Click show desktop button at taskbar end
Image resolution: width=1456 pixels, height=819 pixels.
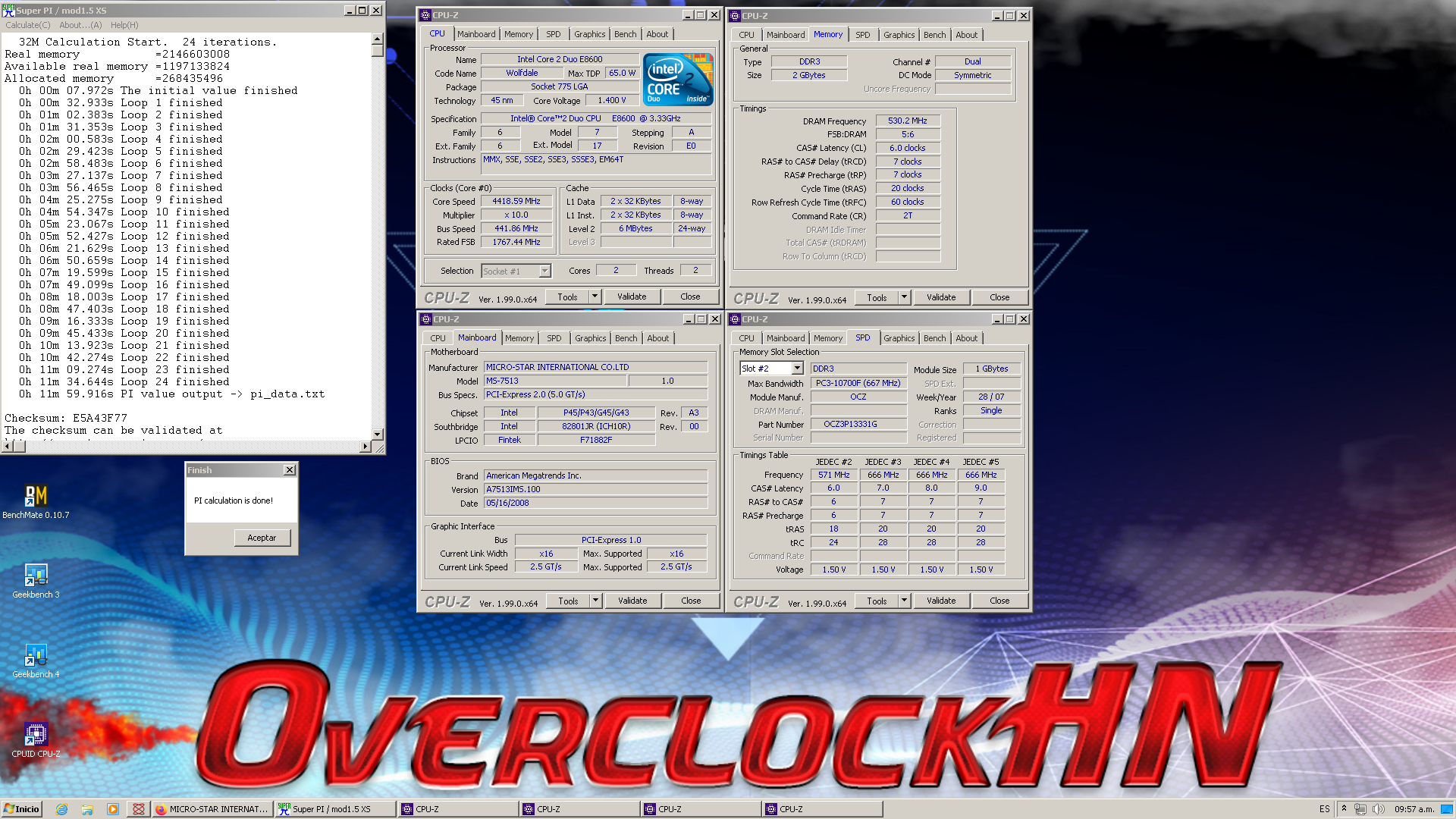coord(1447,809)
